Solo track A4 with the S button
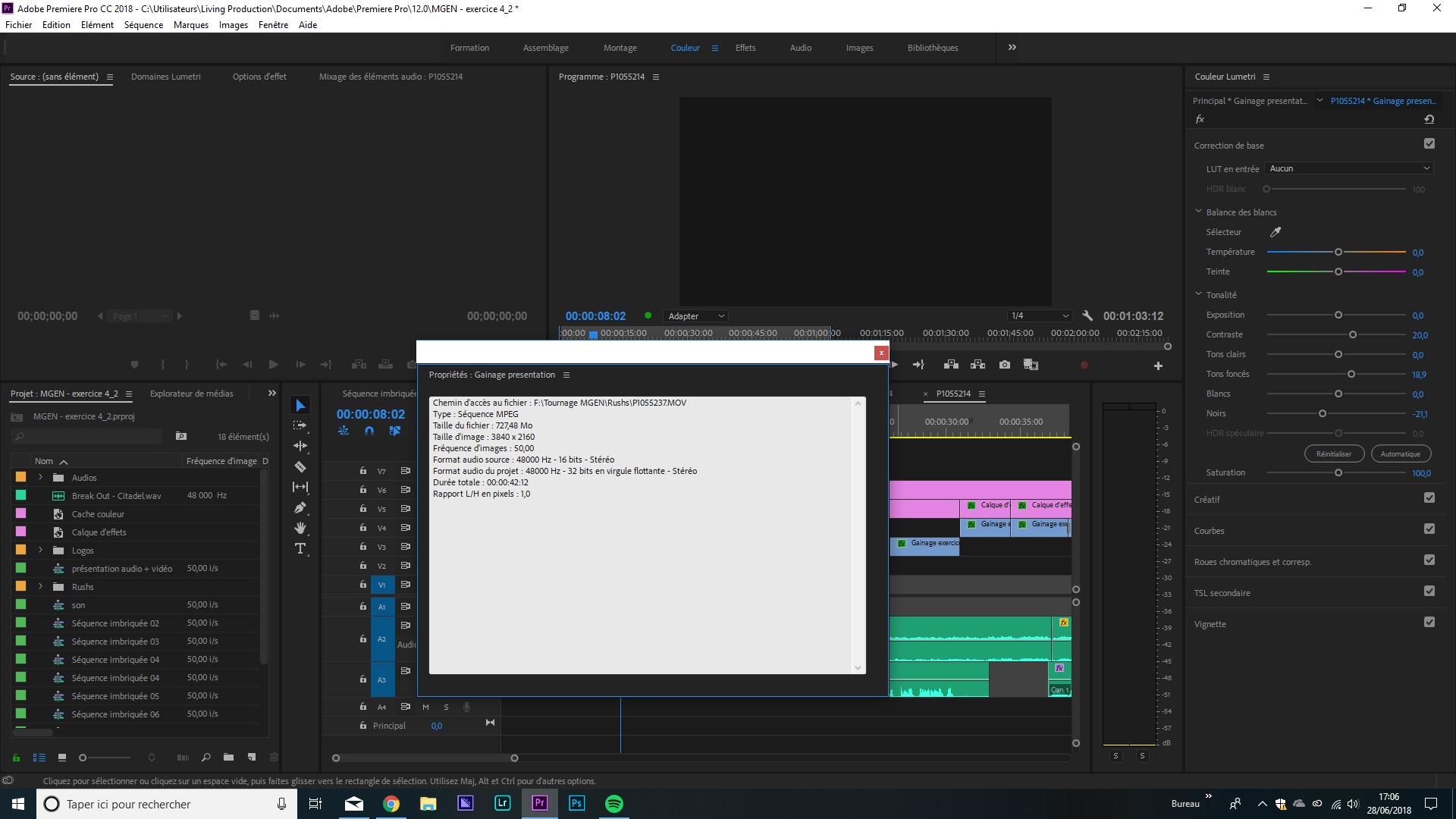The width and height of the screenshot is (1456, 819). 446,708
